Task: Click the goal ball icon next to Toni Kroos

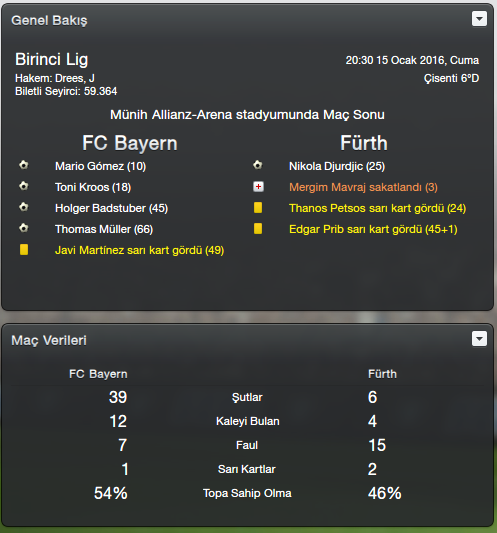Action: point(24,186)
